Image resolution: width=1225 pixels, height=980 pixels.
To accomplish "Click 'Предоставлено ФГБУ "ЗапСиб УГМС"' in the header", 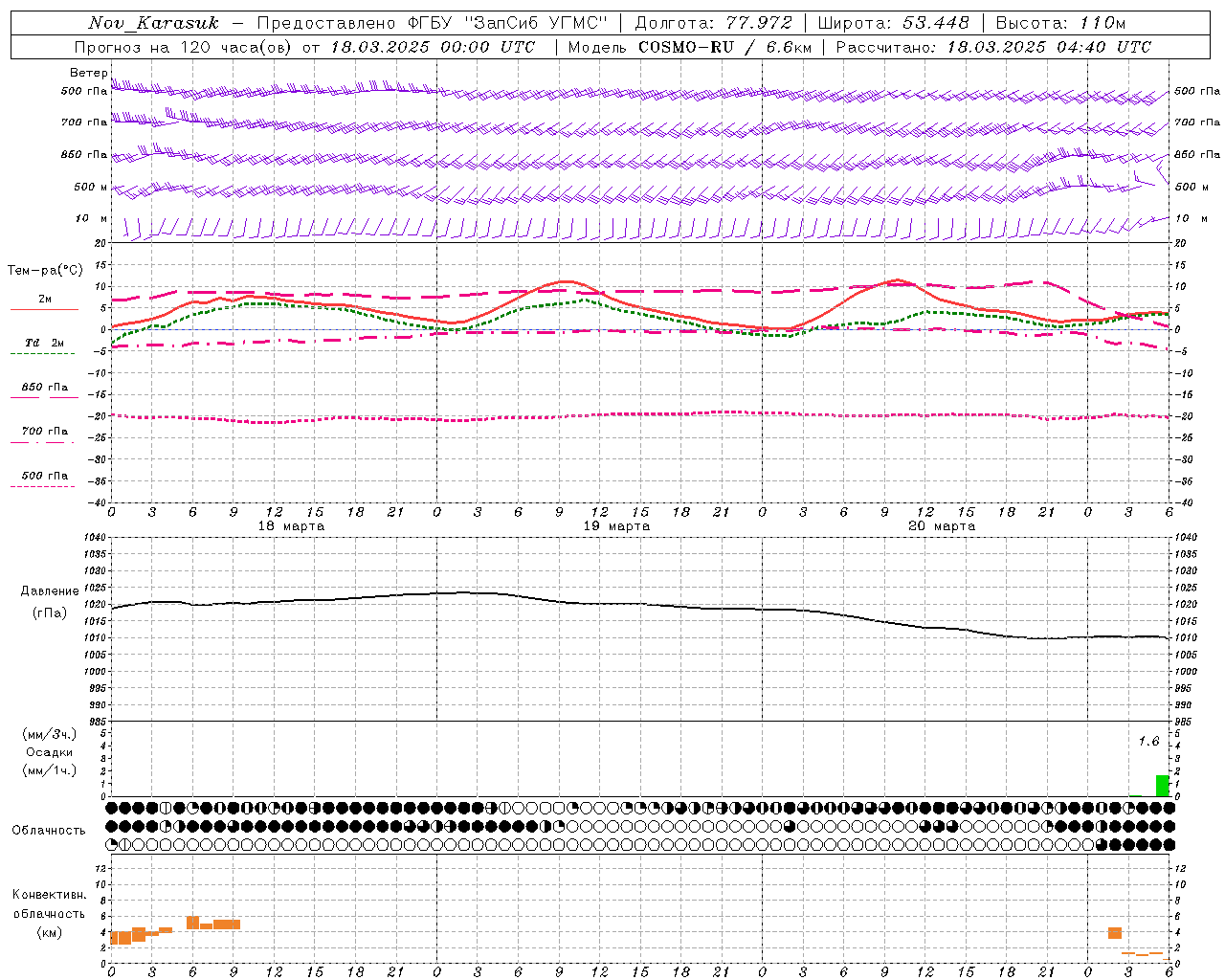I will point(433,23).
